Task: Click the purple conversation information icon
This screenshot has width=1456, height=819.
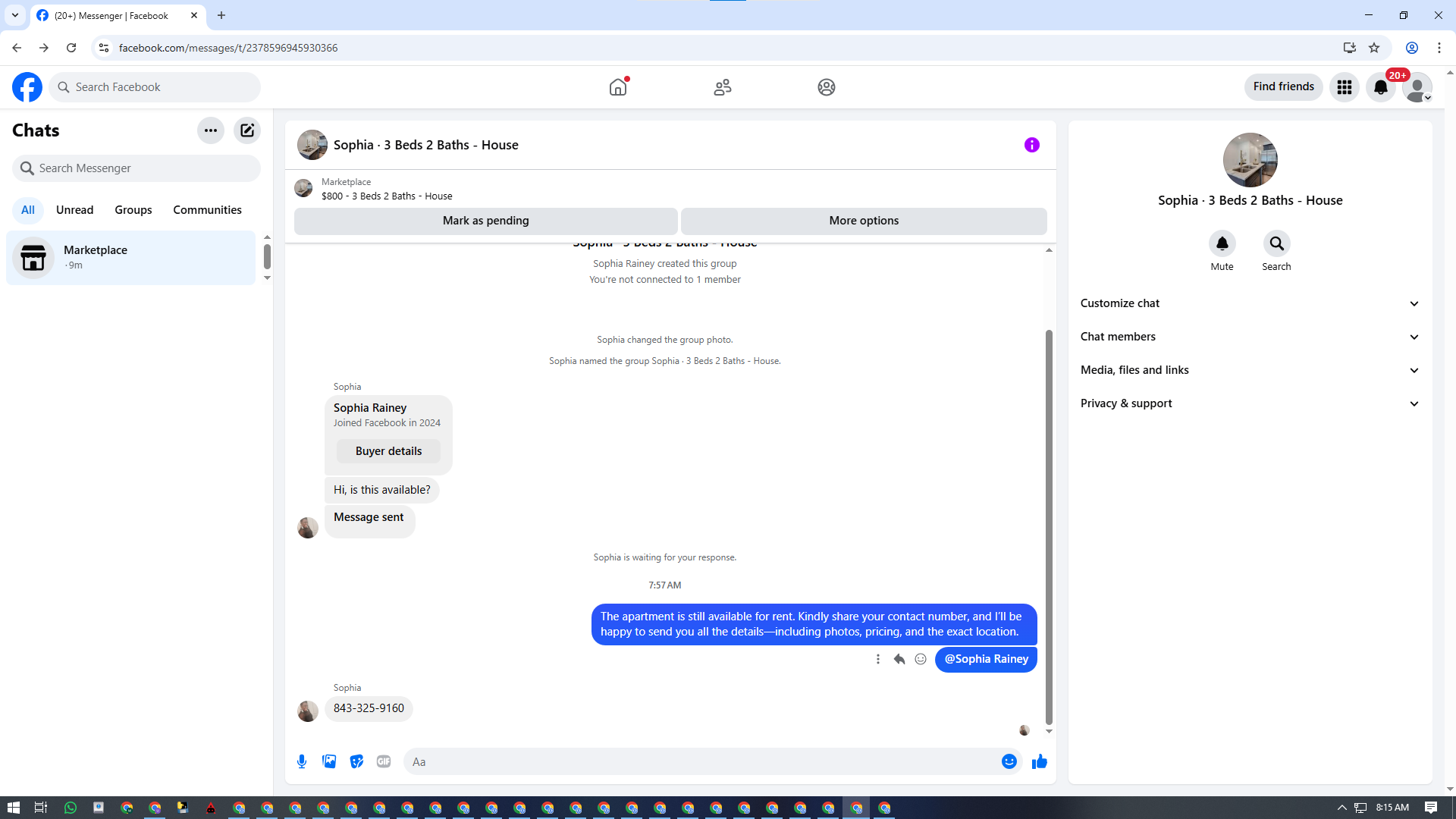Action: (1032, 145)
